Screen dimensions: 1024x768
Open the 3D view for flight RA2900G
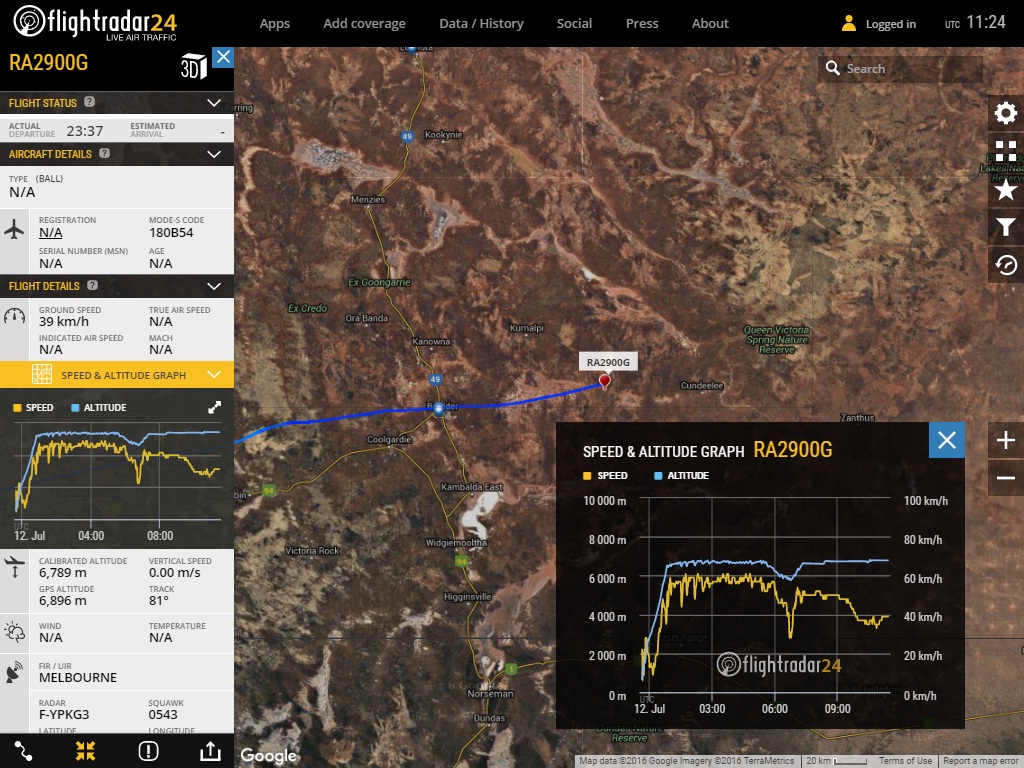click(x=193, y=67)
